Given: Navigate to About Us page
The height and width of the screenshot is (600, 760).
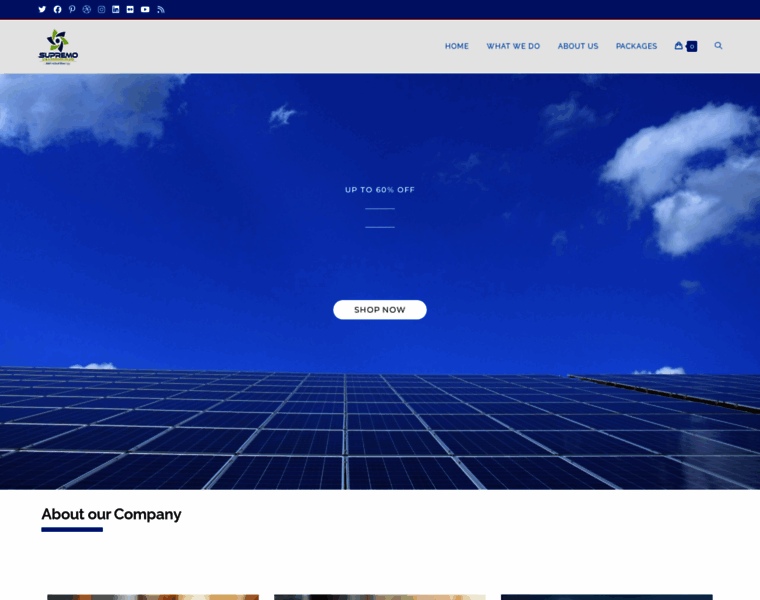Looking at the screenshot, I should [578, 46].
